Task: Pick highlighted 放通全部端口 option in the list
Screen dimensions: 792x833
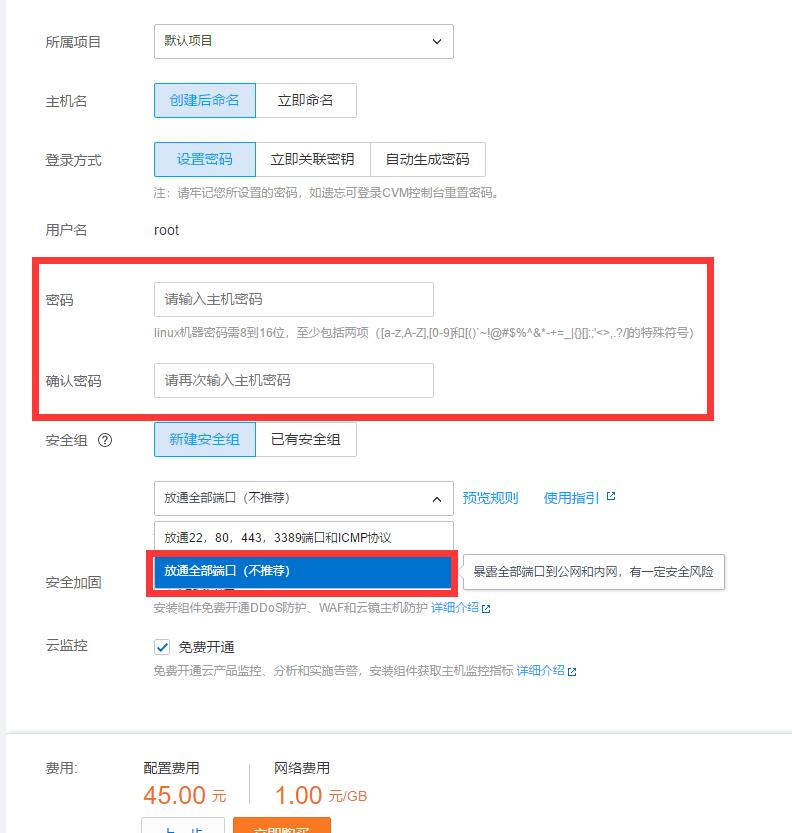Action: tap(303, 571)
